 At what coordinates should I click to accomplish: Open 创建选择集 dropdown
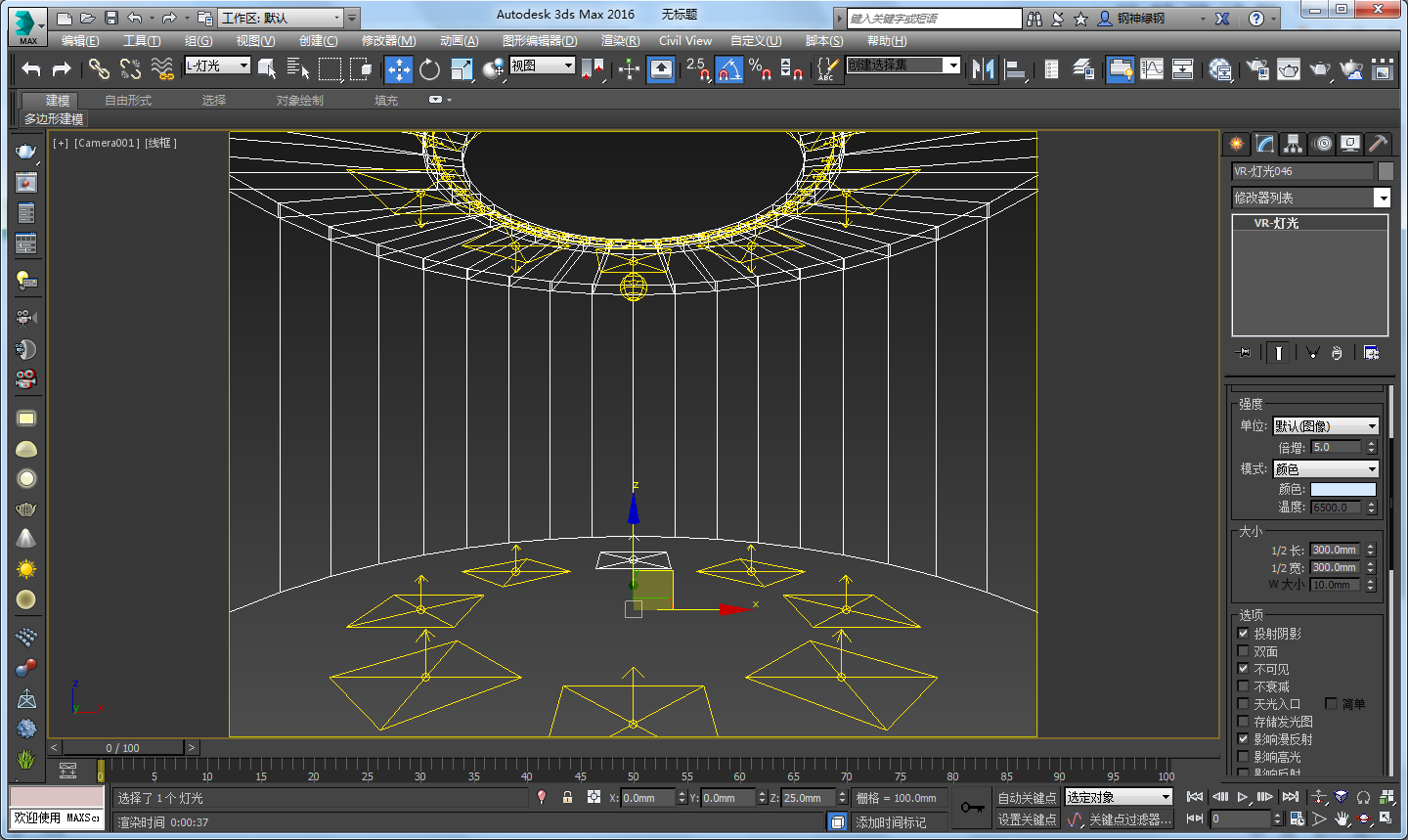click(x=903, y=66)
